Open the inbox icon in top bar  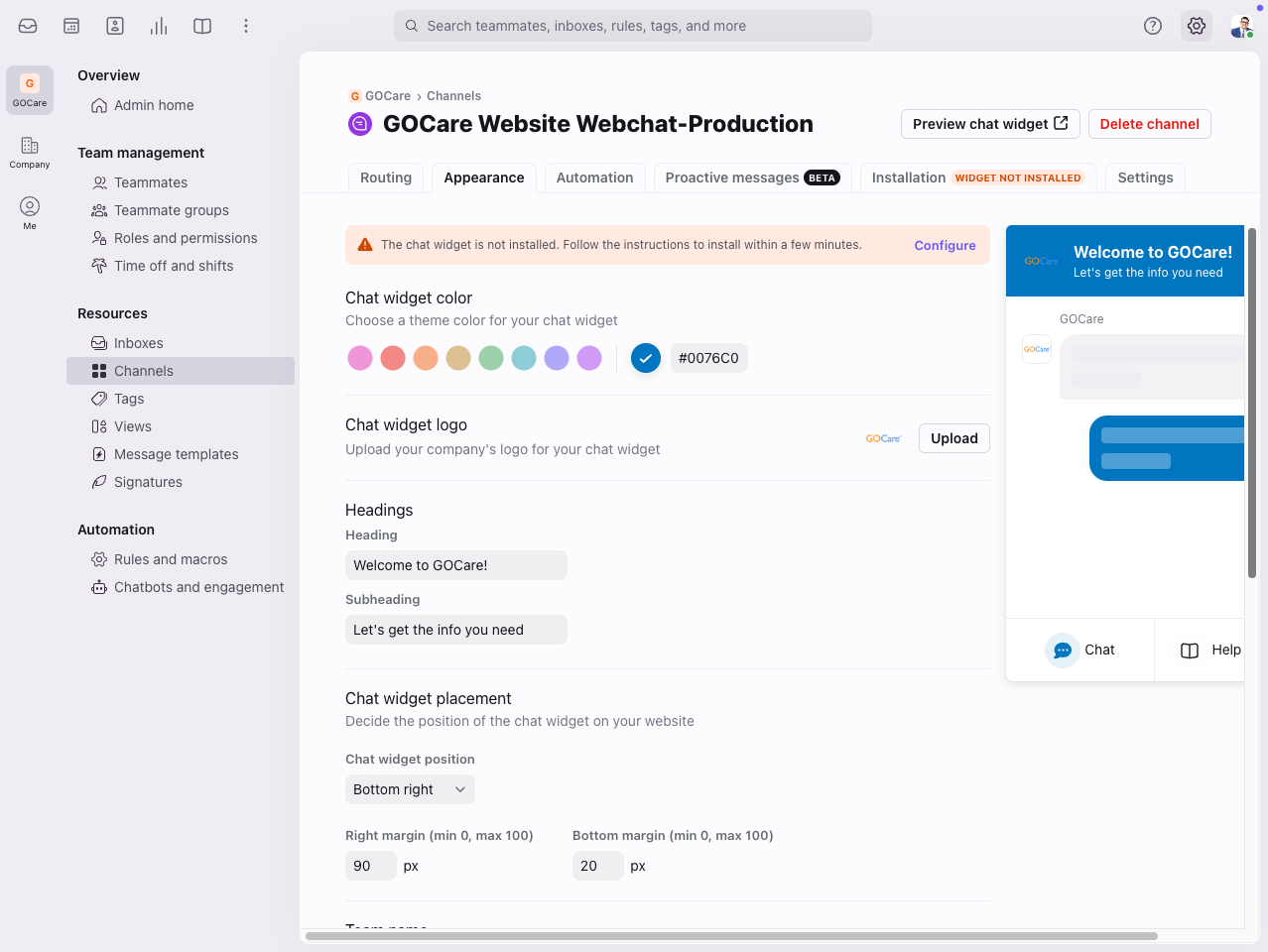[x=28, y=26]
